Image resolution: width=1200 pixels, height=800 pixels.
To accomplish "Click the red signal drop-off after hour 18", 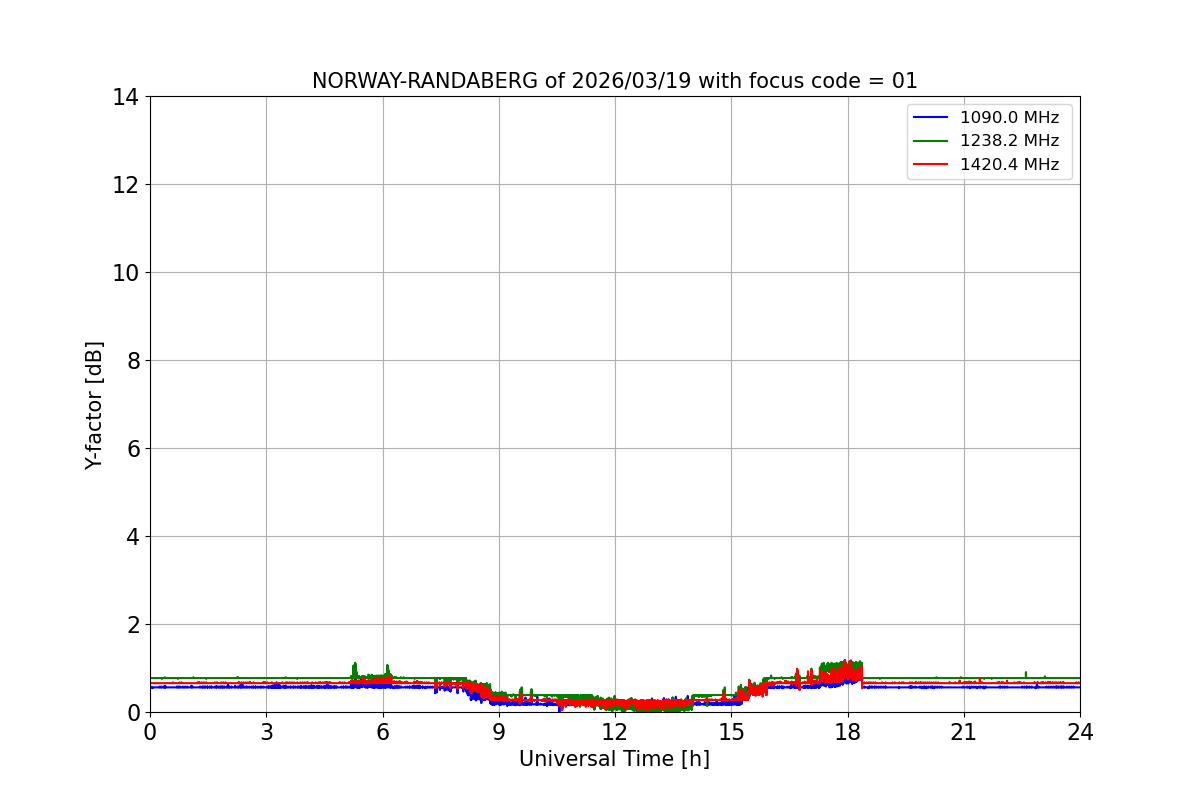I will (x=862, y=675).
